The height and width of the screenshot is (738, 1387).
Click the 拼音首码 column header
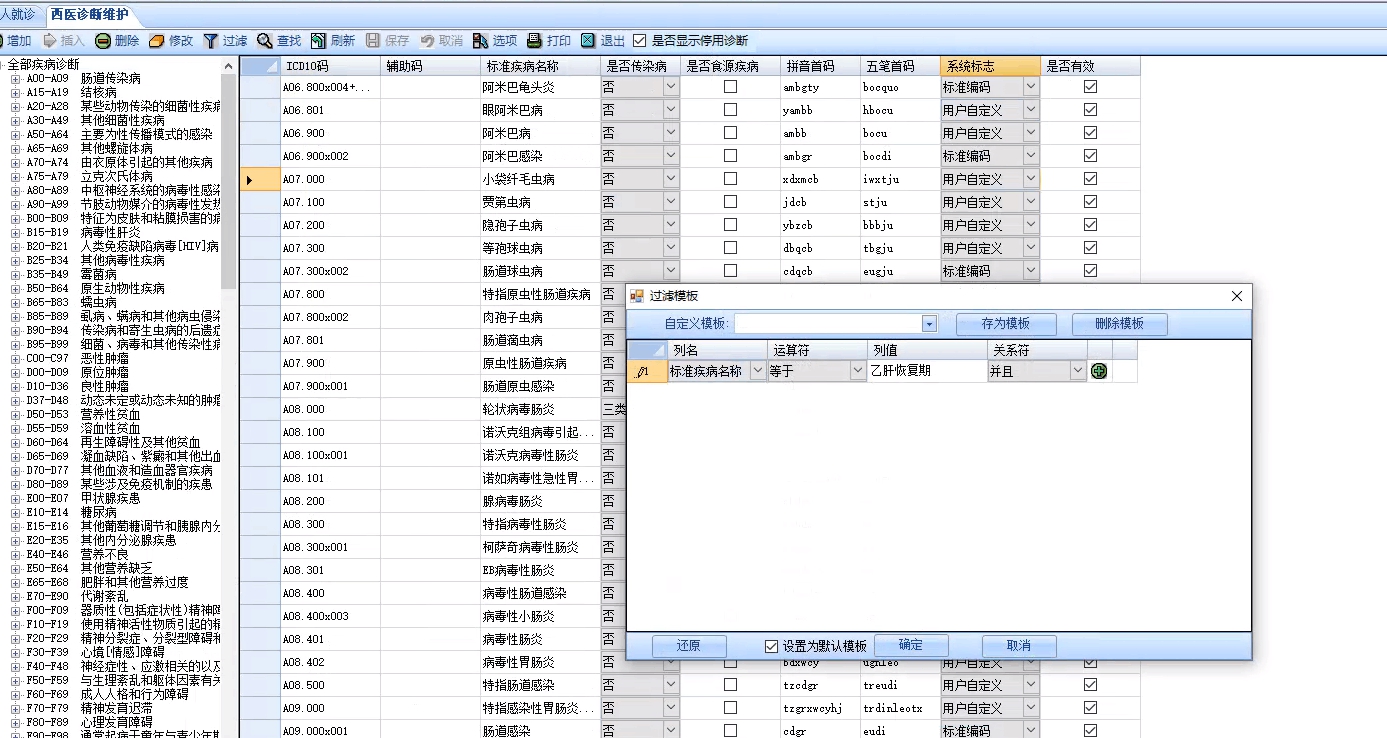click(820, 66)
